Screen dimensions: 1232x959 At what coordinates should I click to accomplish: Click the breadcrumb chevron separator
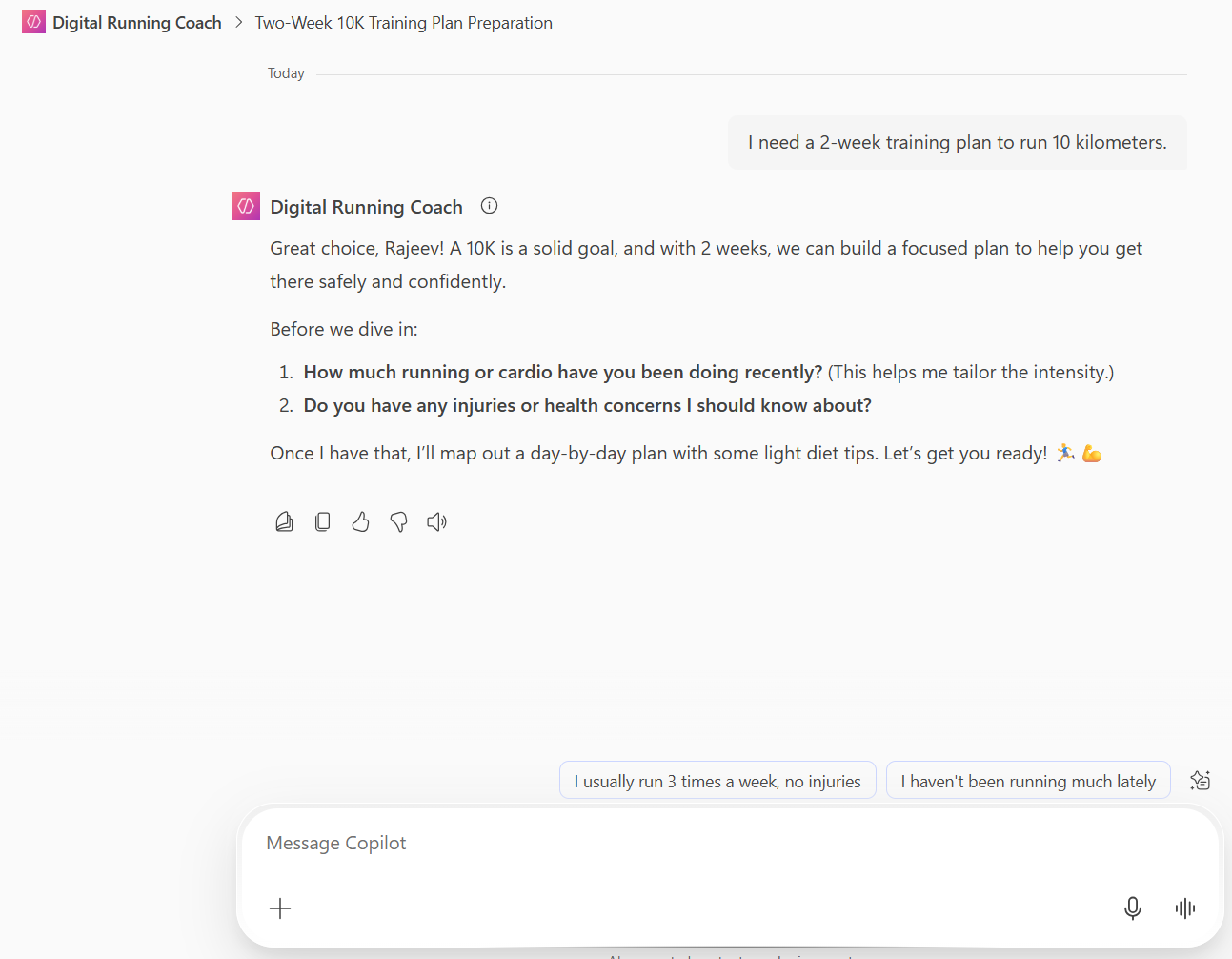238,23
